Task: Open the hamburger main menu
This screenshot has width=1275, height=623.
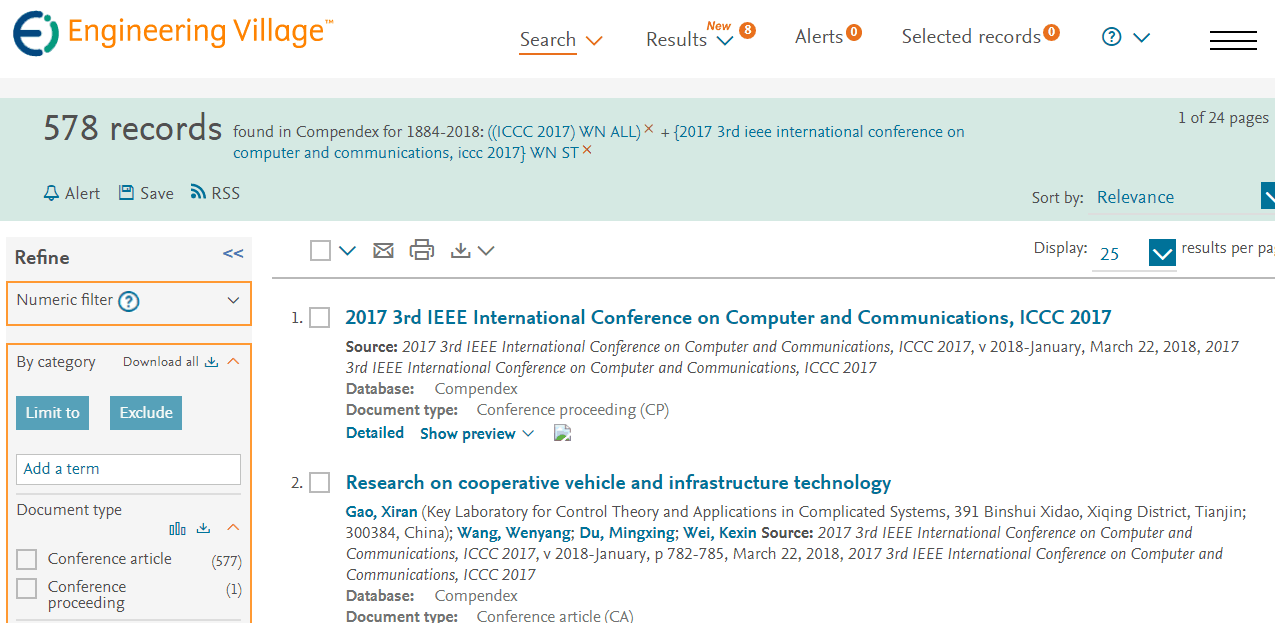Action: pos(1232,40)
